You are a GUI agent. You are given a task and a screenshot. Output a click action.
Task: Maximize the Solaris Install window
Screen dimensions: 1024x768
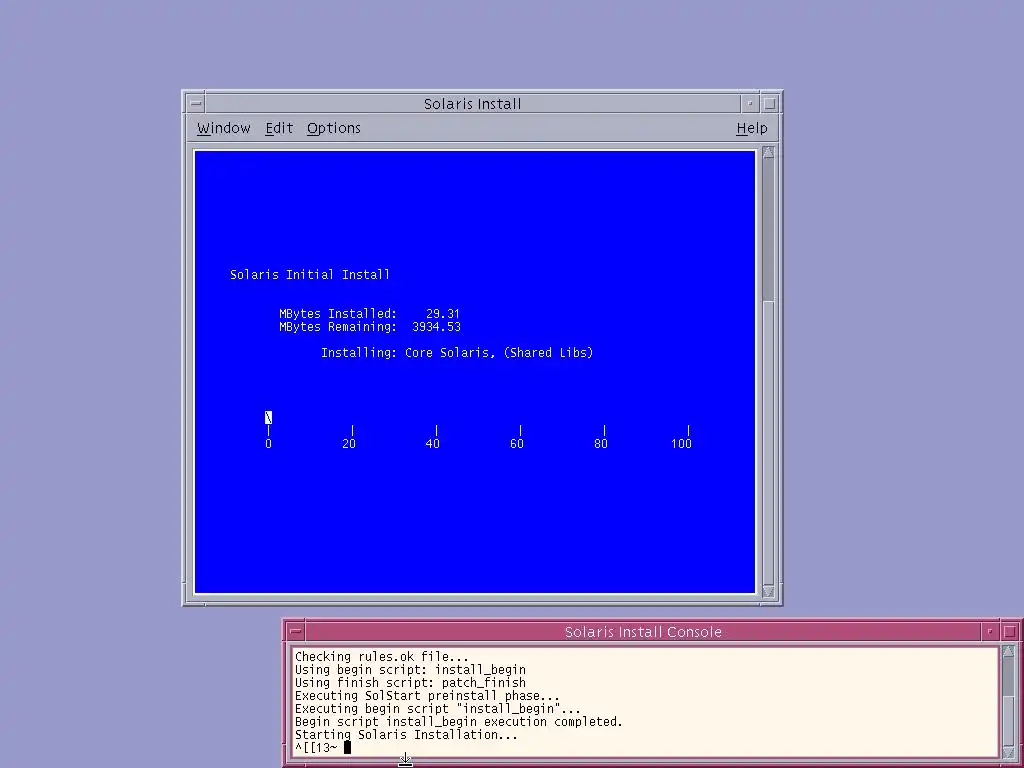pos(769,103)
